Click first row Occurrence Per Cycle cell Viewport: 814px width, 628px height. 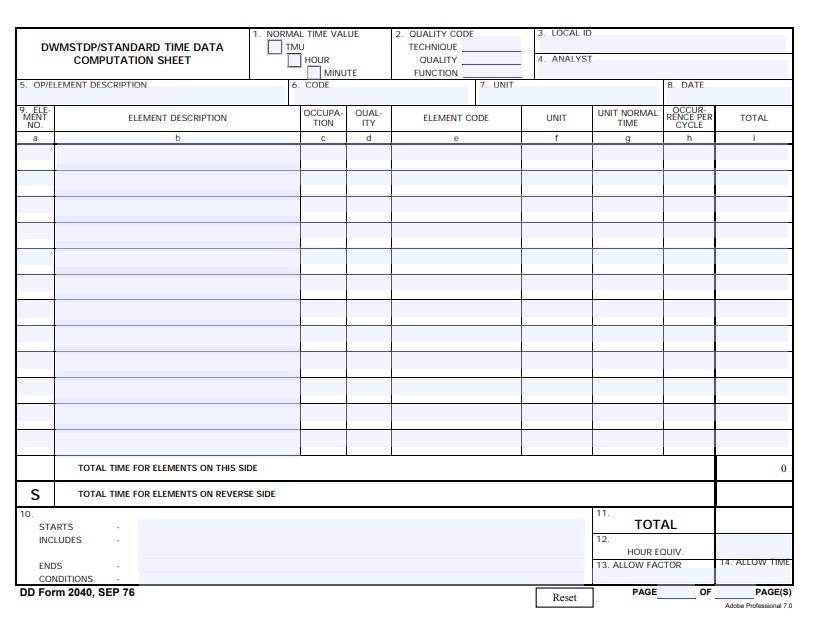(689, 153)
